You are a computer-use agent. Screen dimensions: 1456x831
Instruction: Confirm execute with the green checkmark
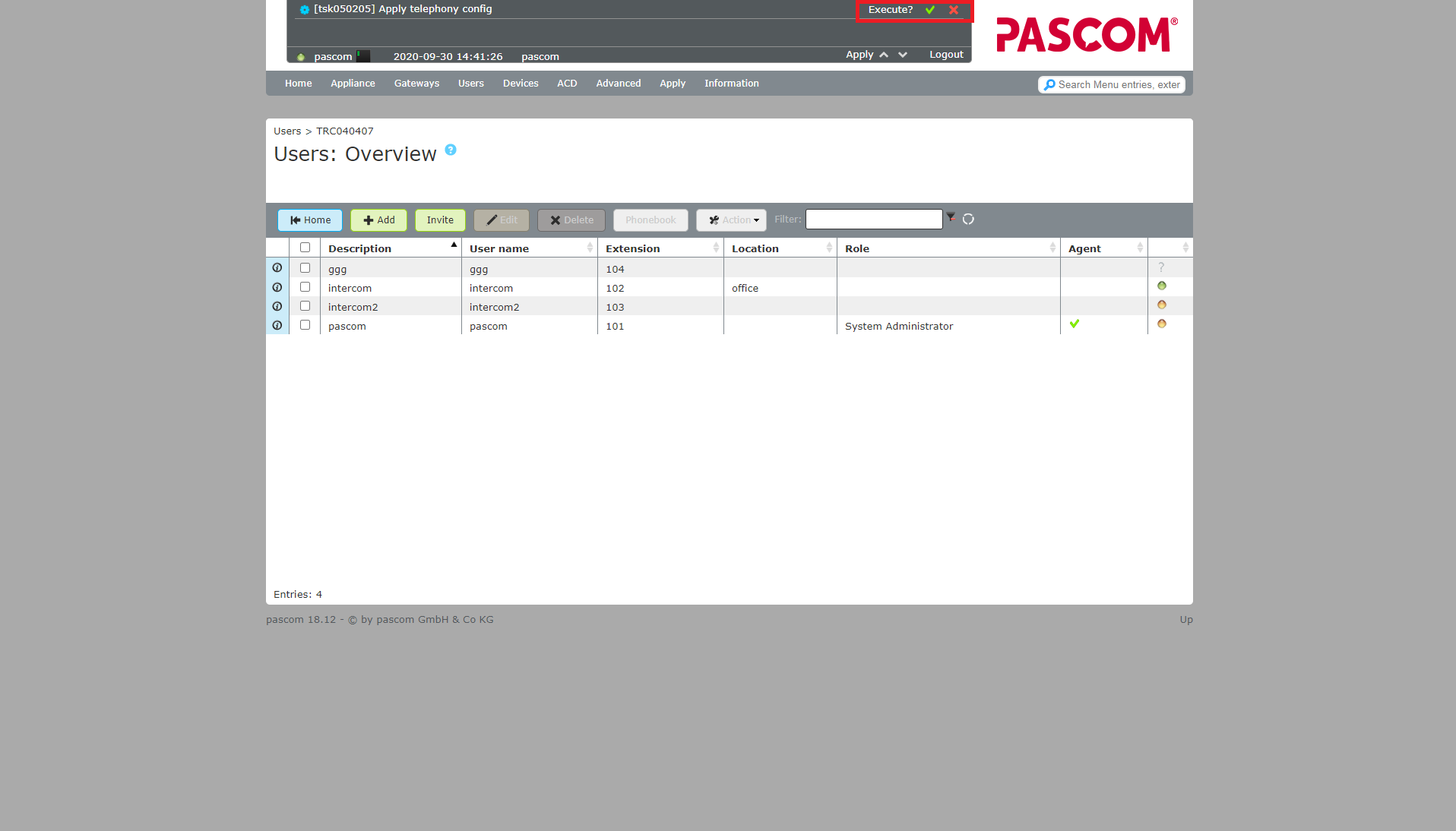pyautogui.click(x=929, y=10)
